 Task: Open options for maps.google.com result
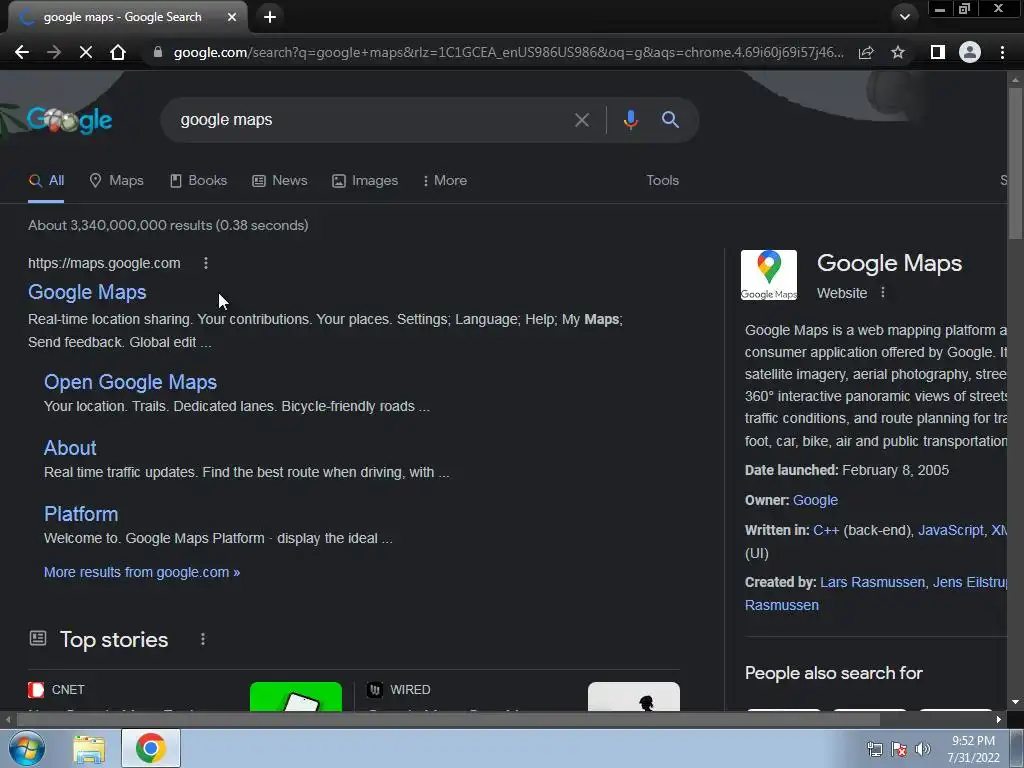tap(206, 263)
